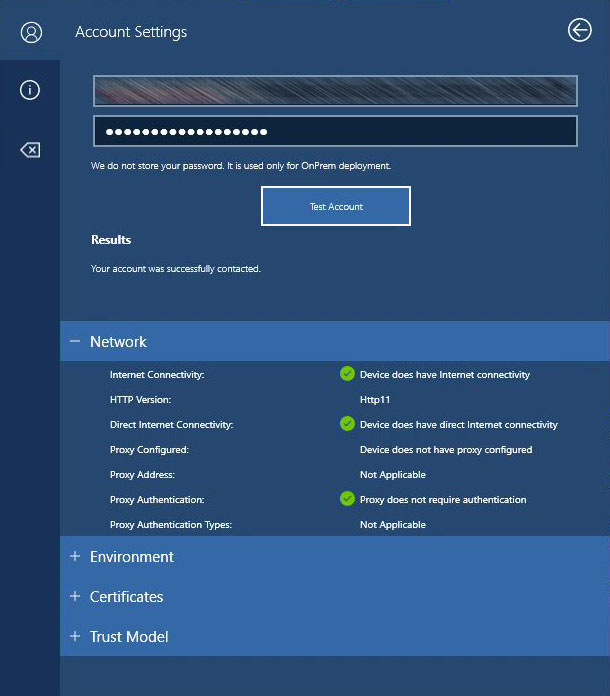The height and width of the screenshot is (696, 610).
Task: Click into the masked password field
Action: tap(335, 132)
